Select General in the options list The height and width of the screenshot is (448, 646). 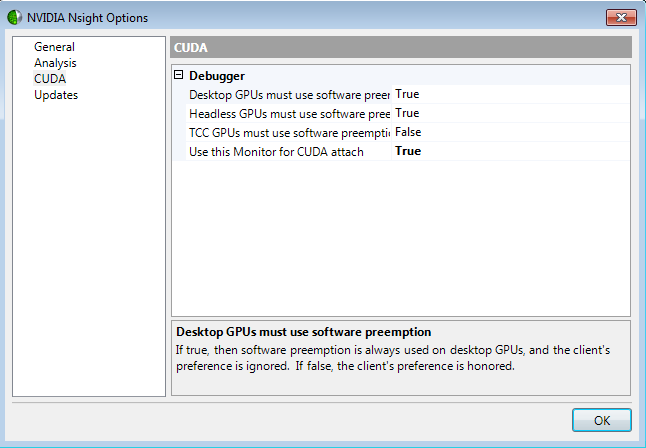54,47
